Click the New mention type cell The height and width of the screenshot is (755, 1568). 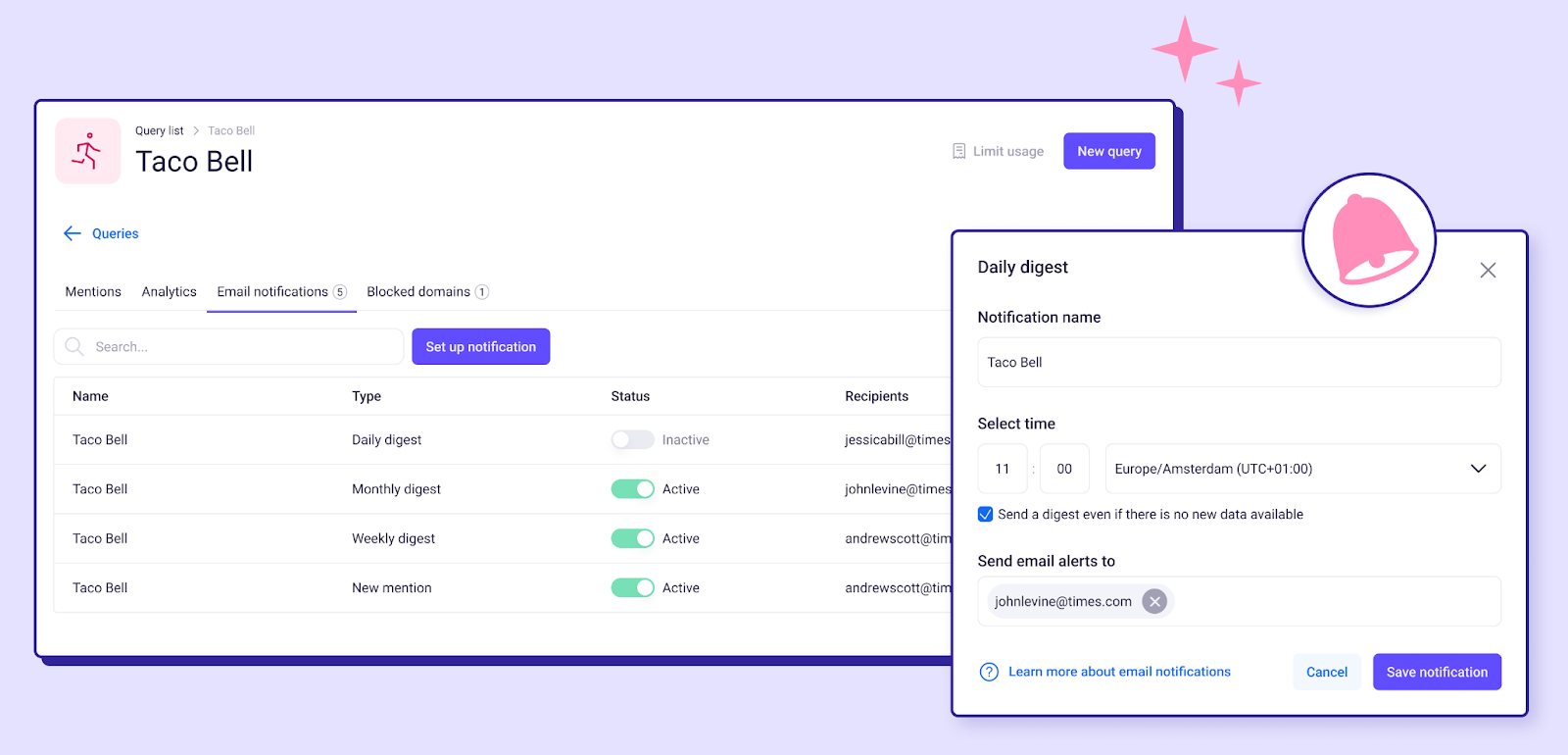391,587
